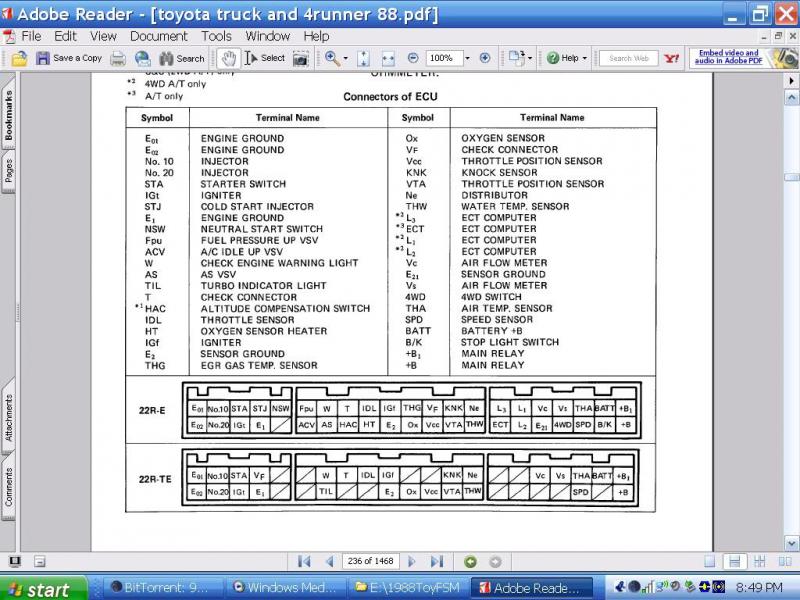Click Embed video and audio link

click(729, 57)
